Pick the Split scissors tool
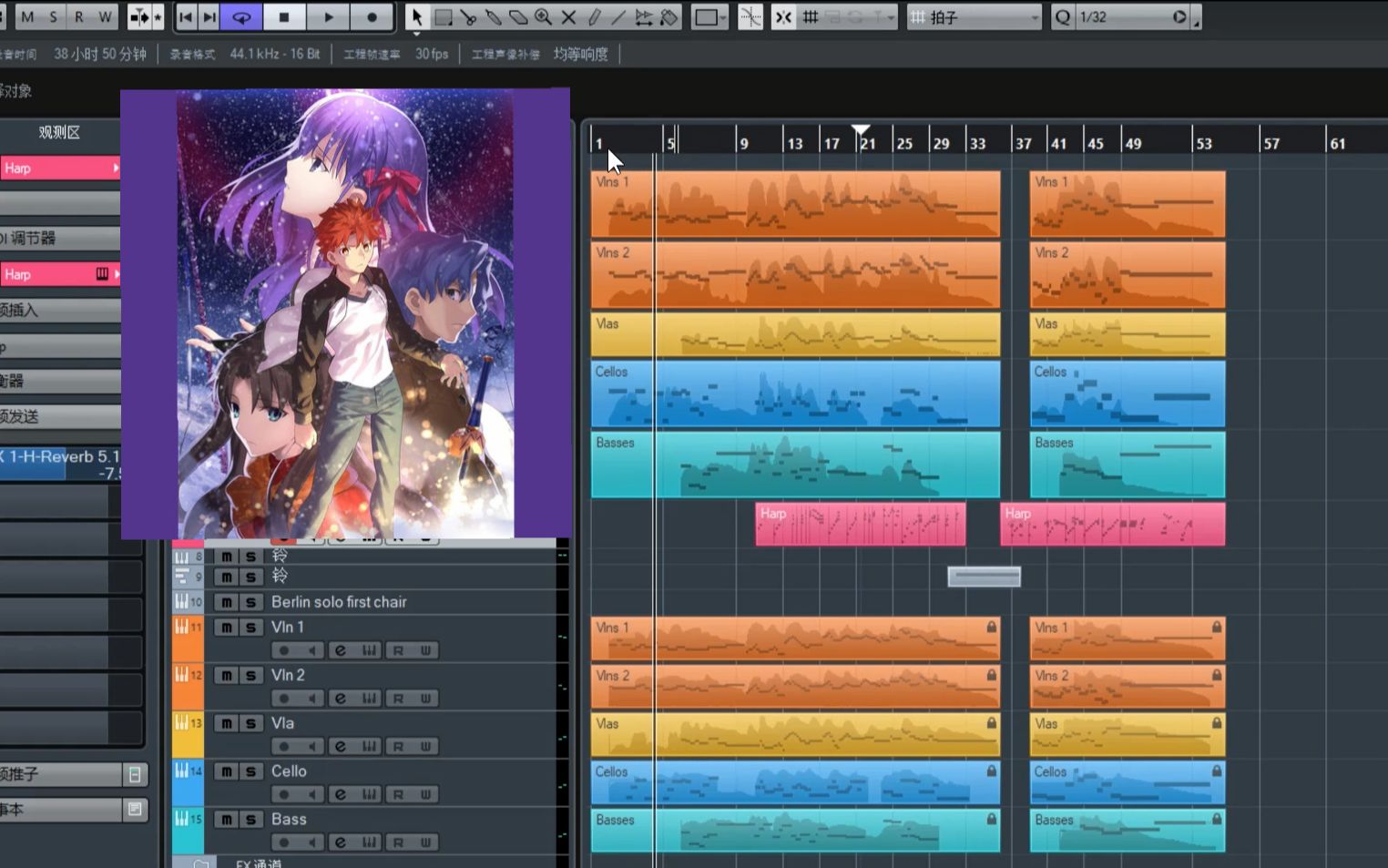This screenshot has width=1388, height=868. click(468, 17)
